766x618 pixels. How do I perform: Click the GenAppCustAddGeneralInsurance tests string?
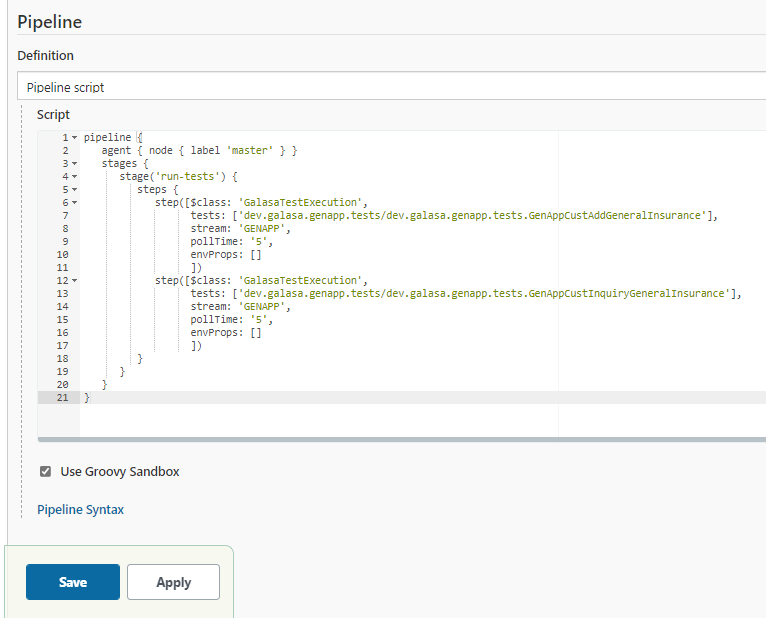(x=472, y=215)
